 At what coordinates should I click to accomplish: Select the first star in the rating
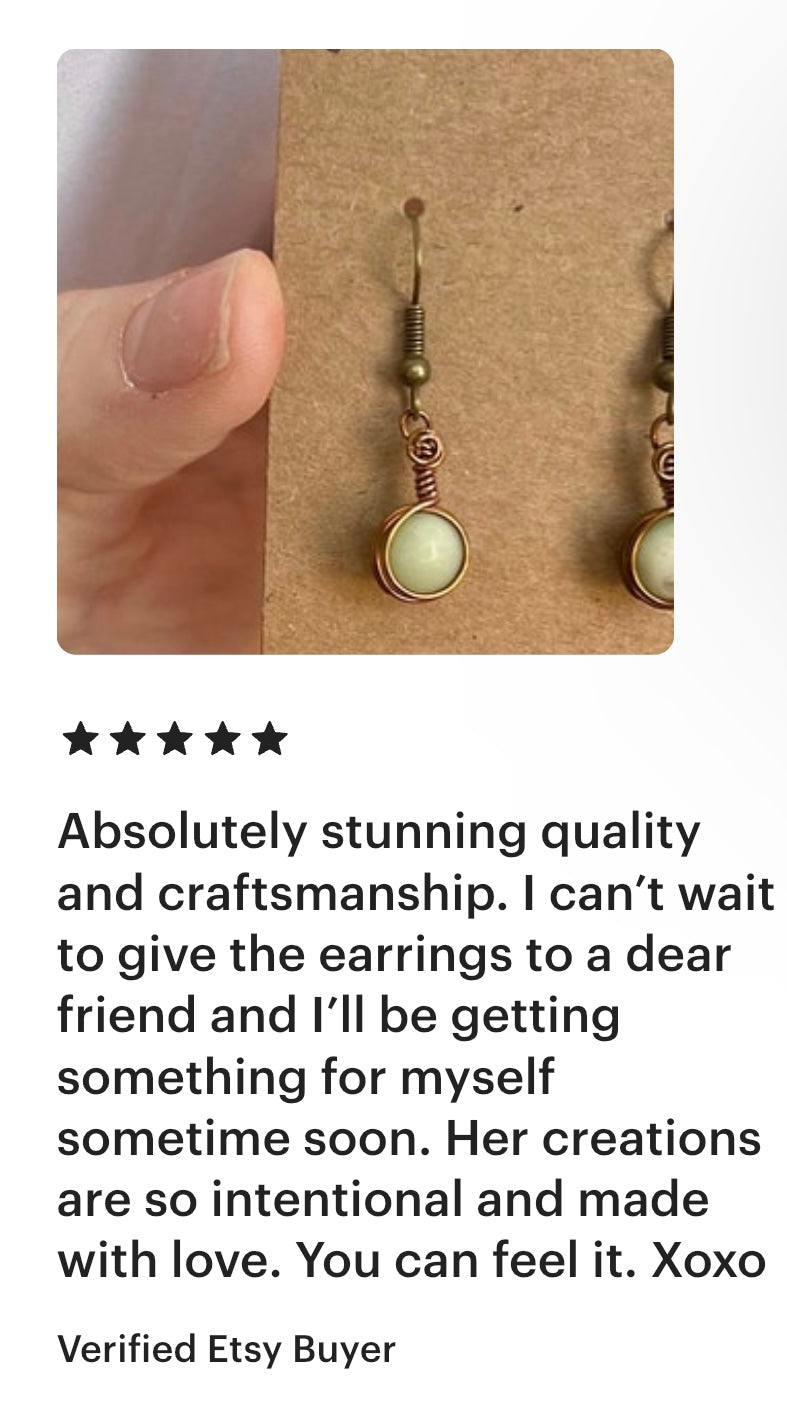coord(79,740)
